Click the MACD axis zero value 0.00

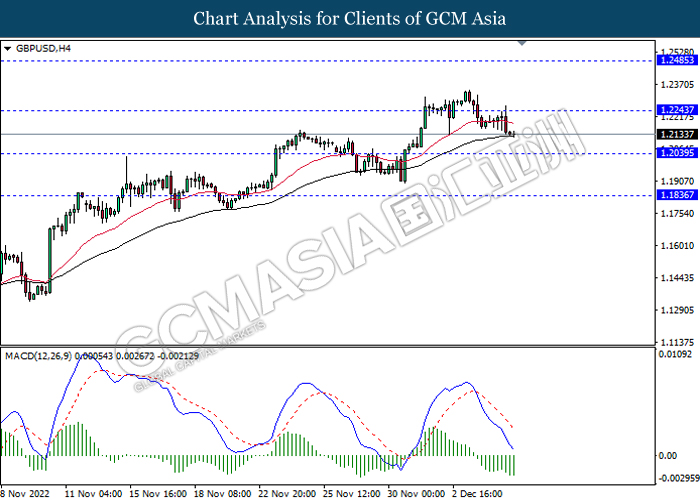(x=668, y=455)
